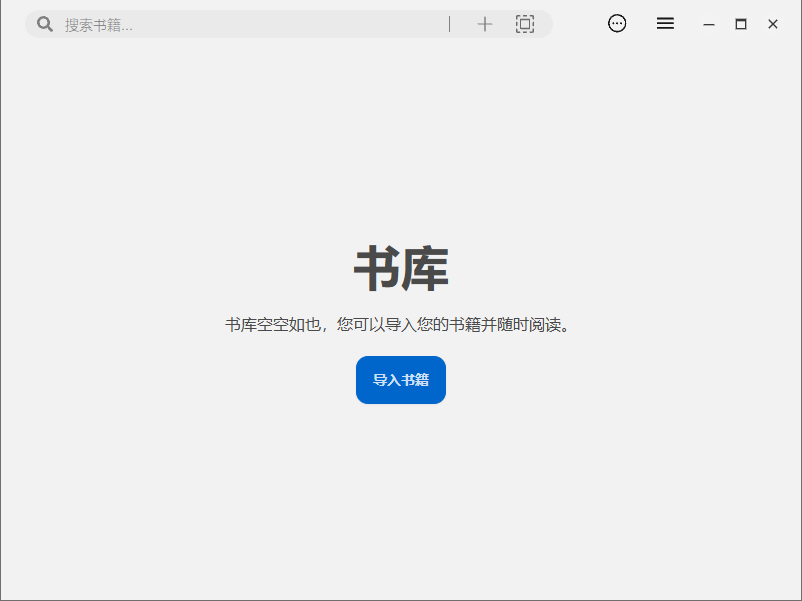Click the 导入书籍 button
802x601 pixels.
tap(400, 380)
